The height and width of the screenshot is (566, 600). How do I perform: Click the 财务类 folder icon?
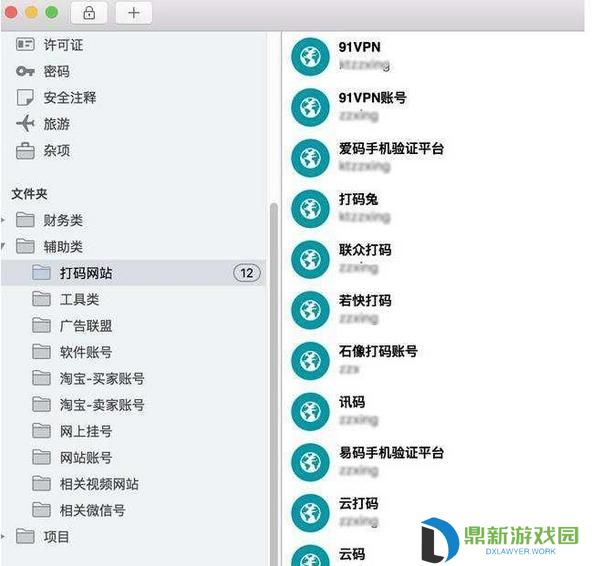pos(25,220)
